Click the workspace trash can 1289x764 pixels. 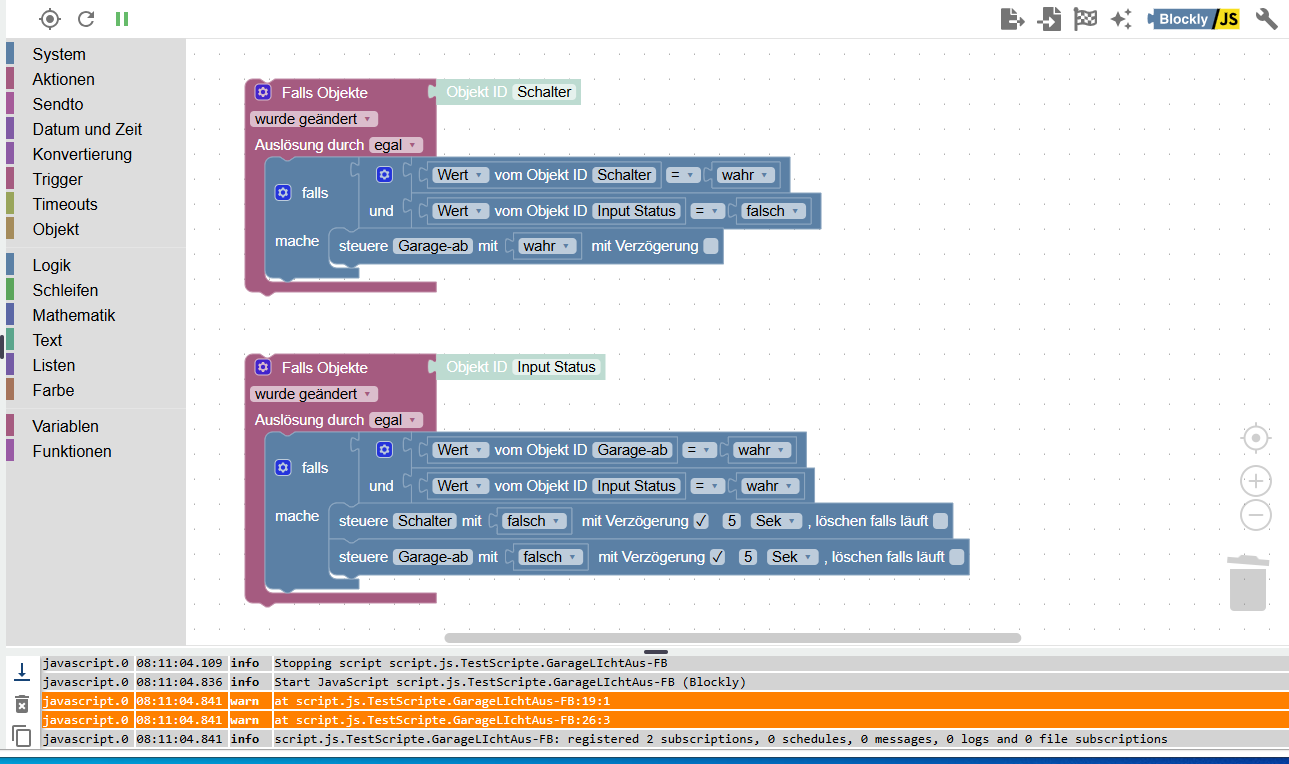coord(1248,581)
